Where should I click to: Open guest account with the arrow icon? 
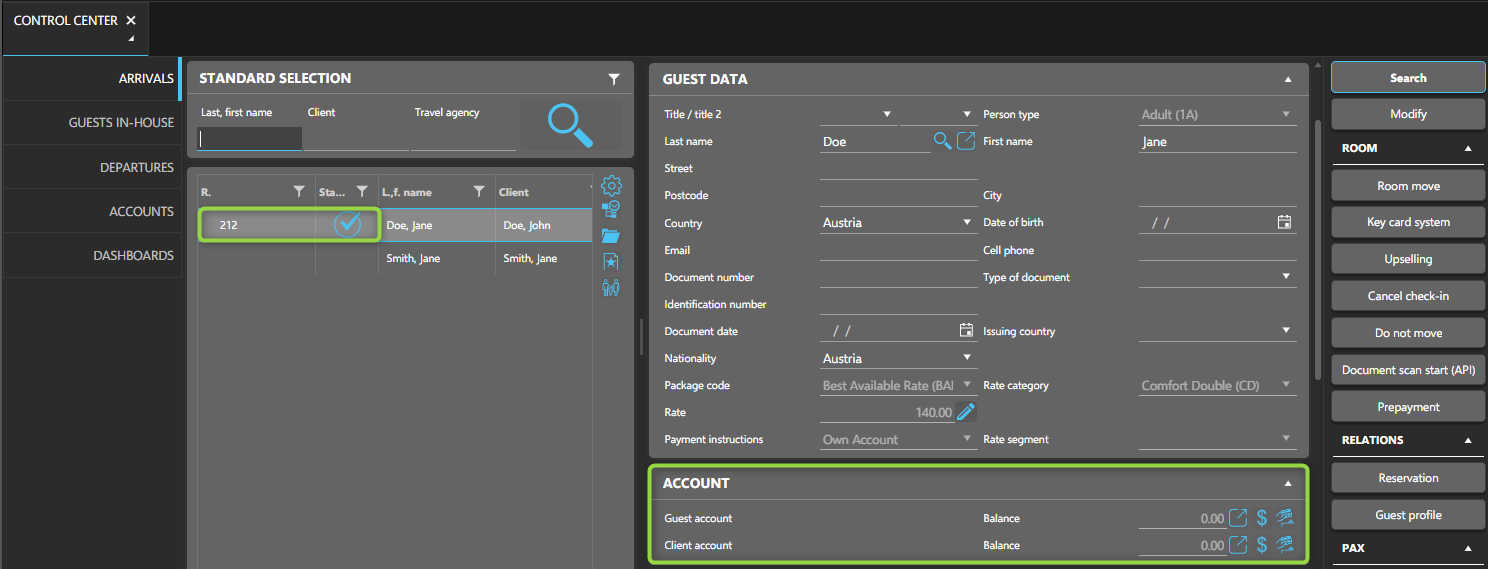(x=1238, y=518)
